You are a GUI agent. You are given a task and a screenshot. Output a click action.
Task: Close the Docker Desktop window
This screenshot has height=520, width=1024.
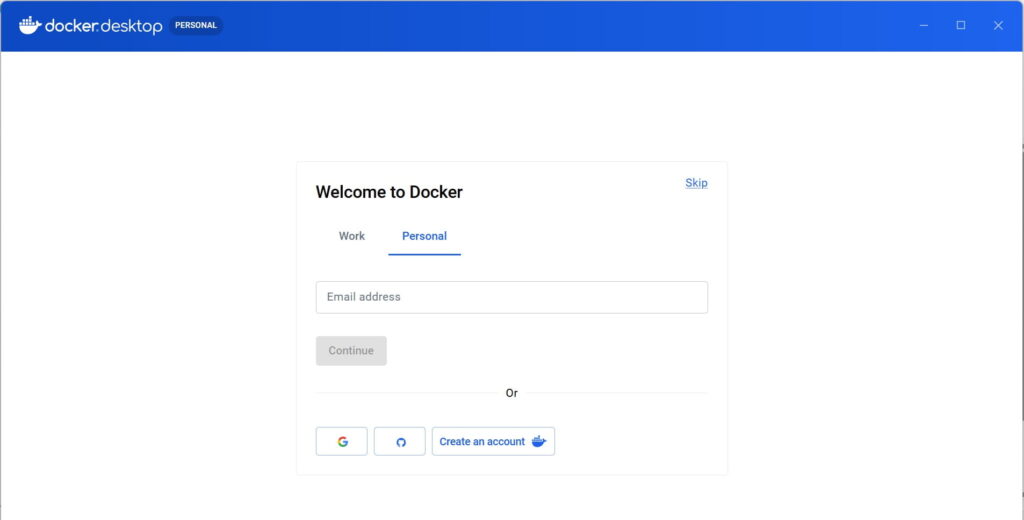(998, 25)
